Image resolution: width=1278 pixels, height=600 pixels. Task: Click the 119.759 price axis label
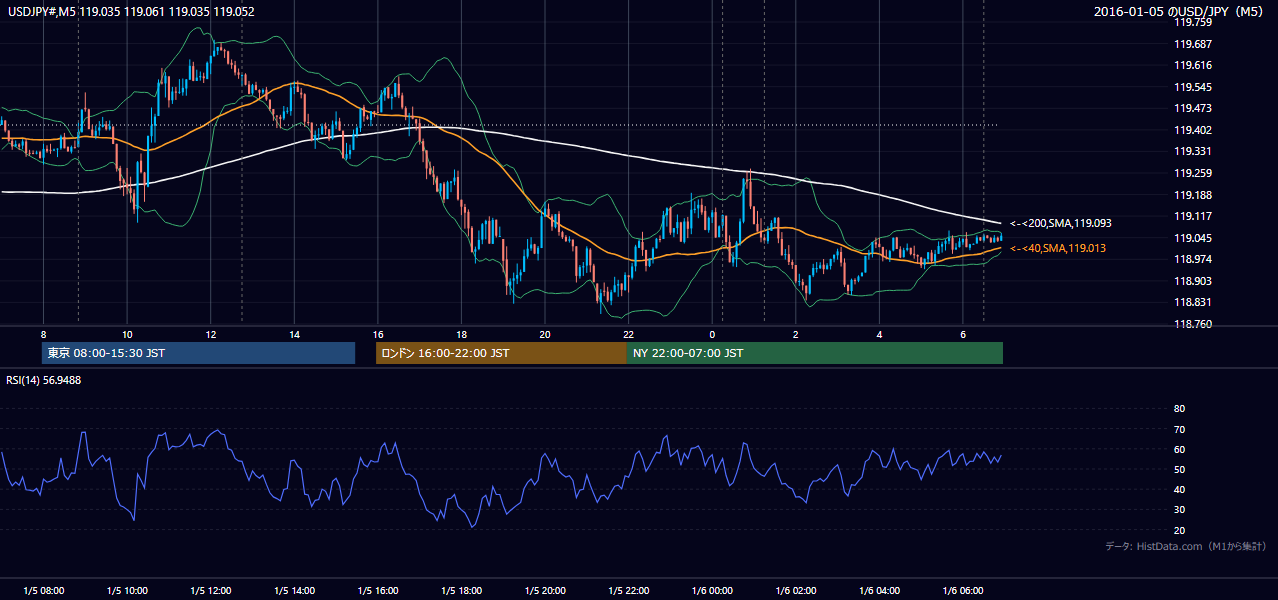click(x=1192, y=22)
